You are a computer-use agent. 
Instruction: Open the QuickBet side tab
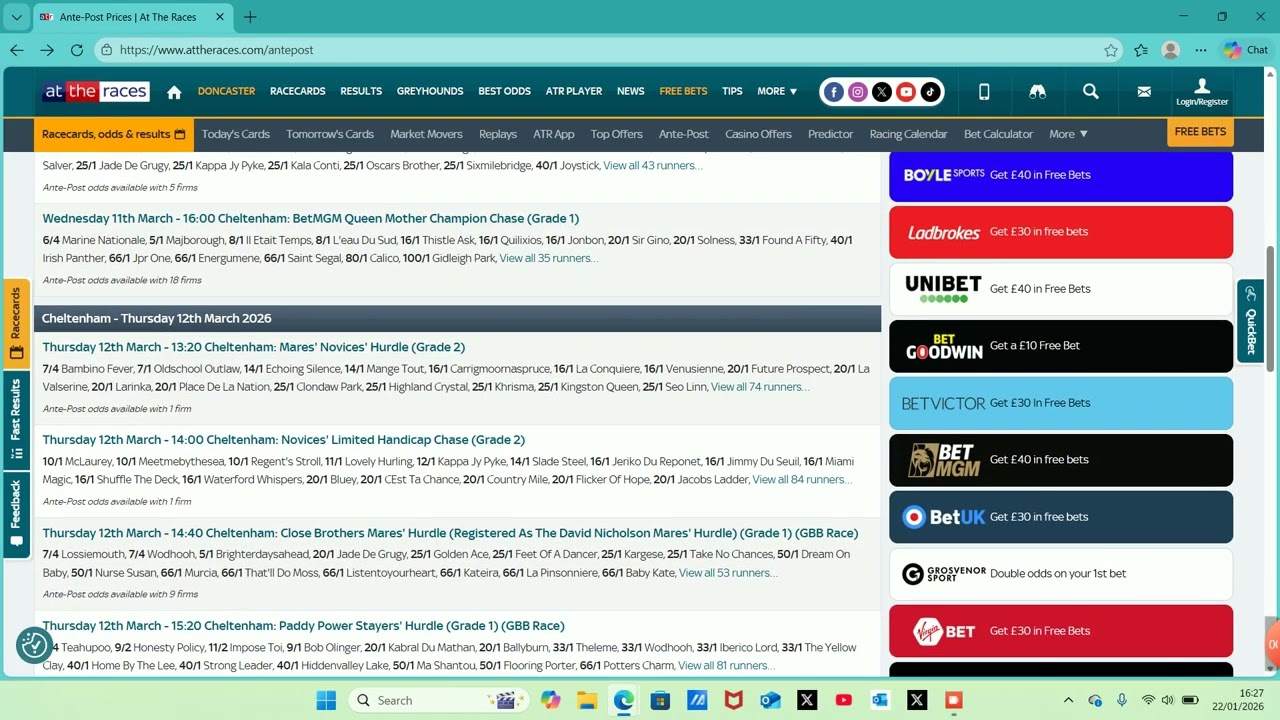1250,320
